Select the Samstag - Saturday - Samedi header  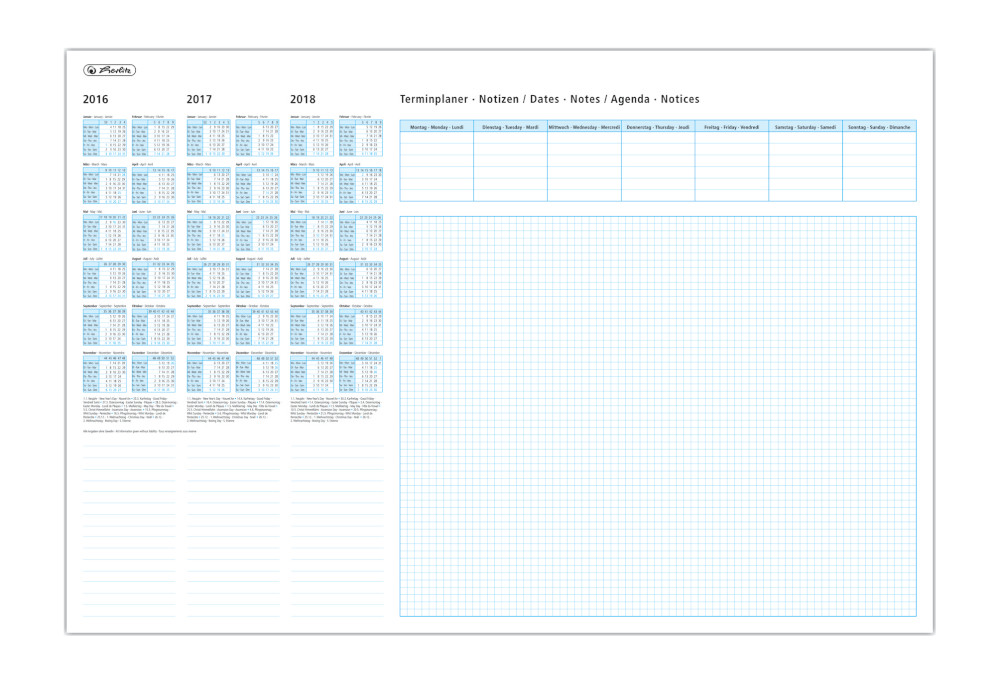click(x=805, y=127)
